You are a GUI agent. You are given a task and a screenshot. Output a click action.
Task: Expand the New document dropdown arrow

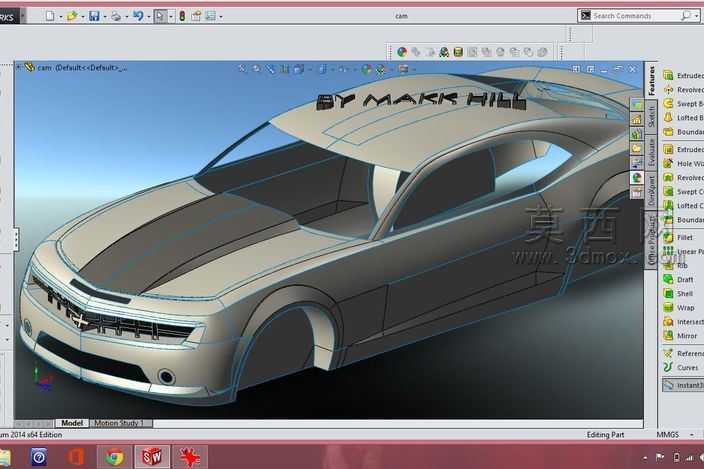pyautogui.click(x=61, y=17)
